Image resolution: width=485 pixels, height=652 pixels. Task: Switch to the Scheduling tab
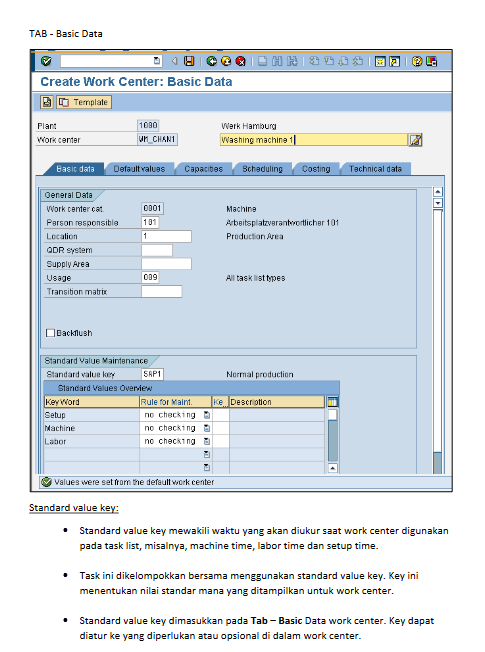262,169
